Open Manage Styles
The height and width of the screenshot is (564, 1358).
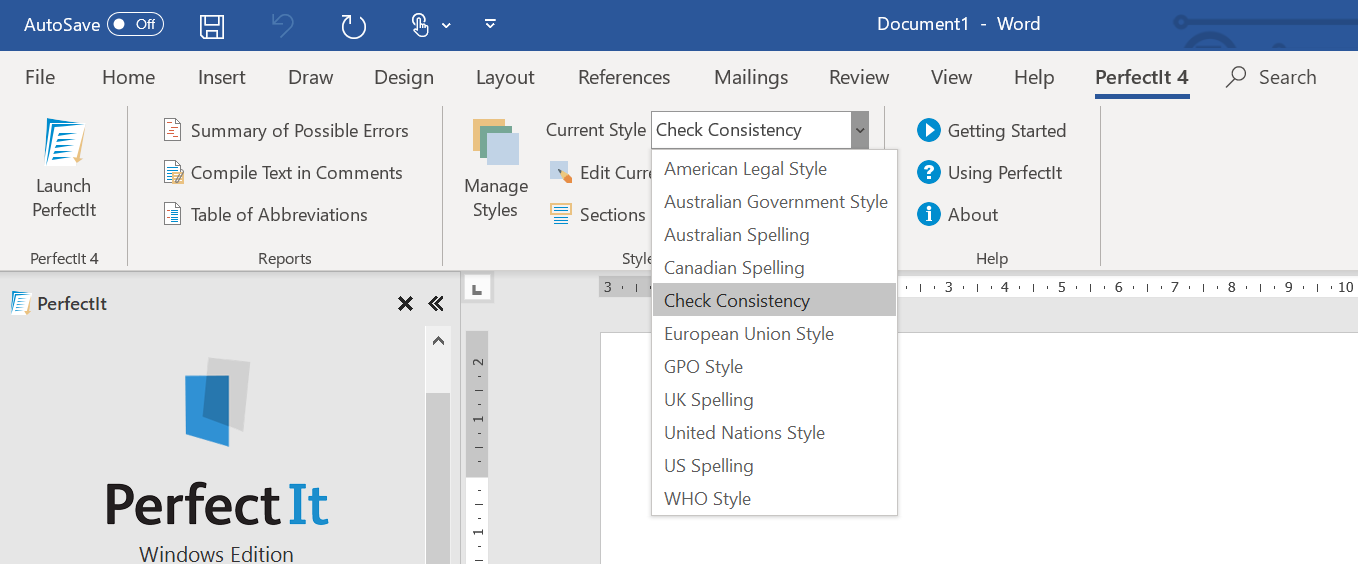(x=496, y=170)
